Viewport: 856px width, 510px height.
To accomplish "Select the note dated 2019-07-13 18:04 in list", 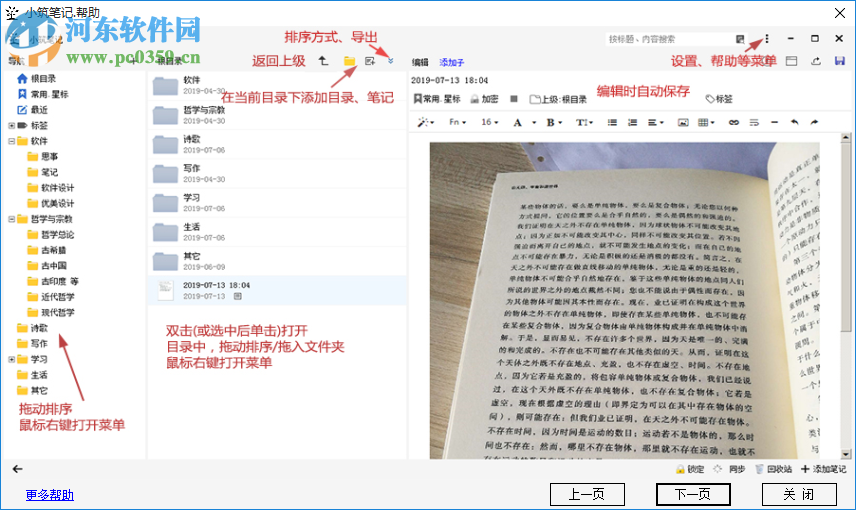I will coord(277,290).
